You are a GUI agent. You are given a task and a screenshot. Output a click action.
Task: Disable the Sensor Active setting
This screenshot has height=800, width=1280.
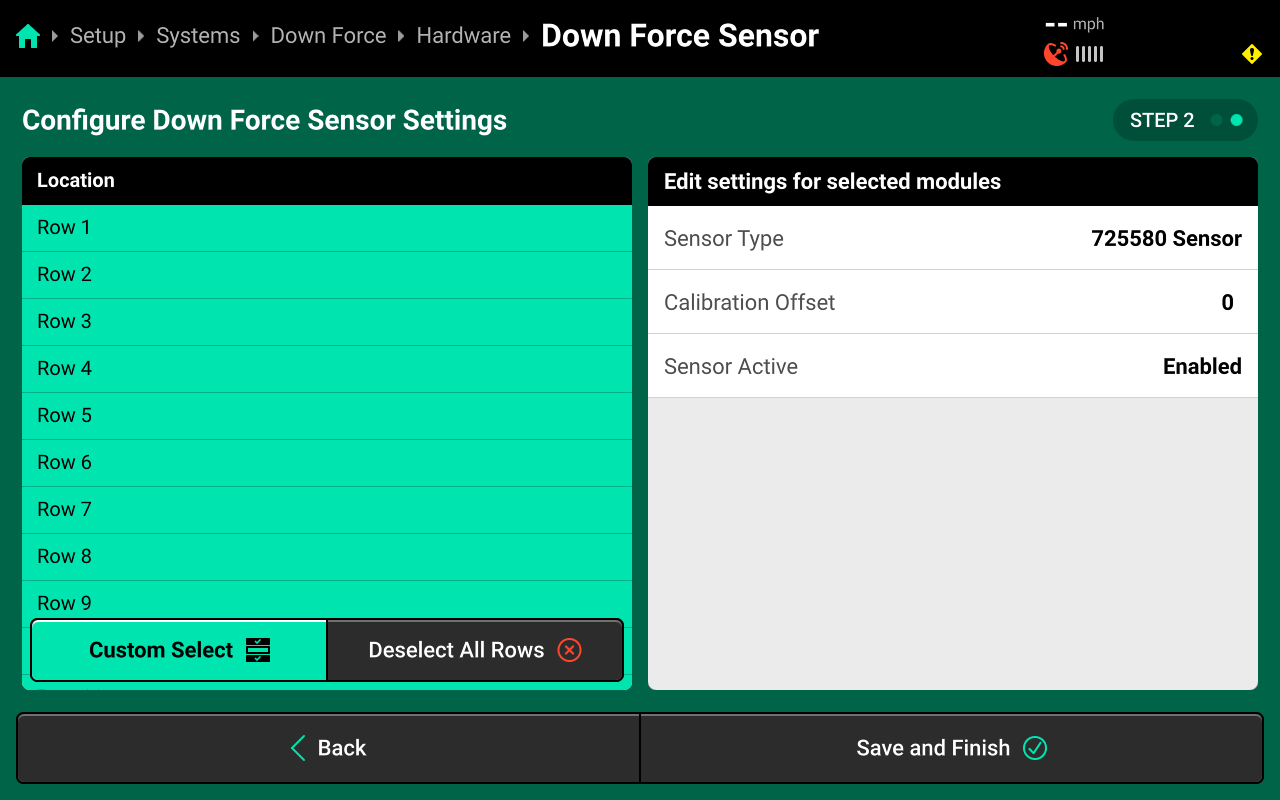(952, 366)
